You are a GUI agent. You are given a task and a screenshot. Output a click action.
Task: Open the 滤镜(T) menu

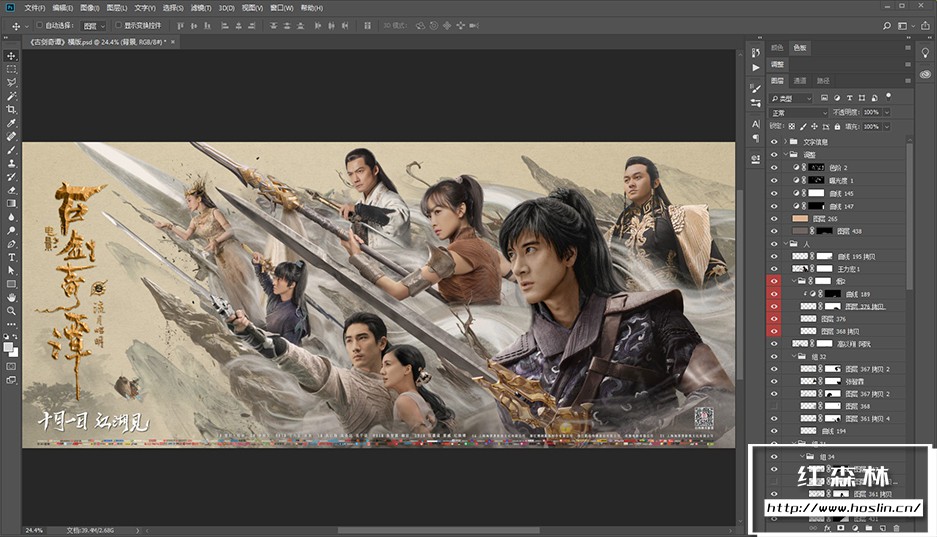pyautogui.click(x=201, y=8)
